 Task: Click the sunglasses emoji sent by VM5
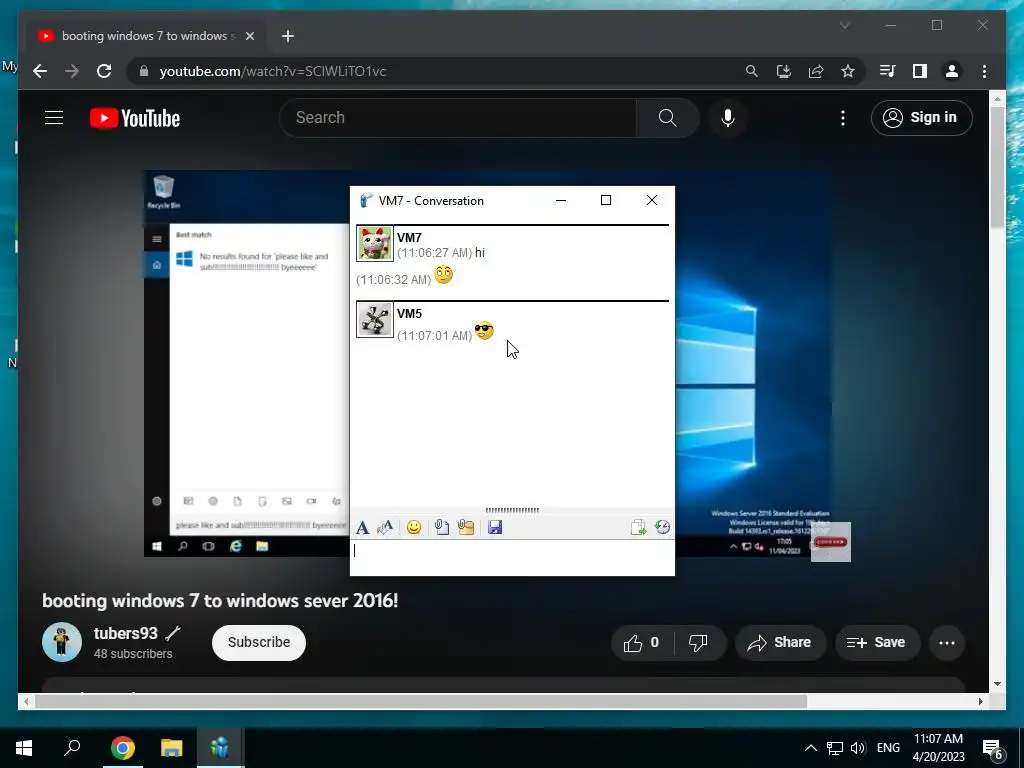(x=484, y=331)
